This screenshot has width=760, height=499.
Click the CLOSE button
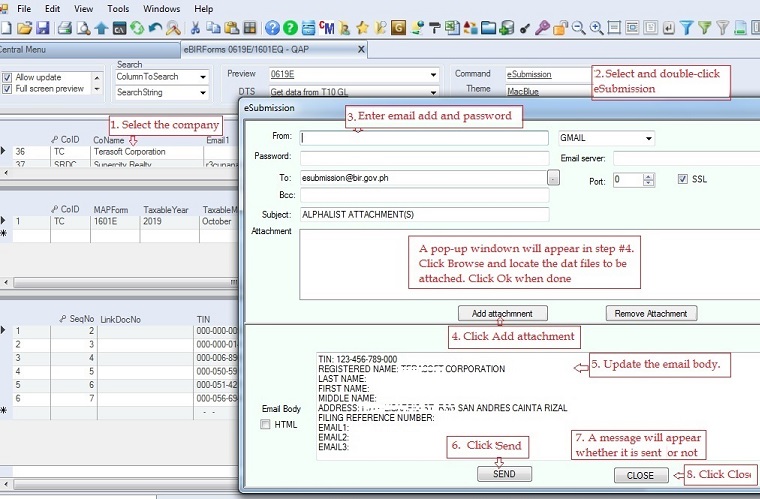[640, 475]
